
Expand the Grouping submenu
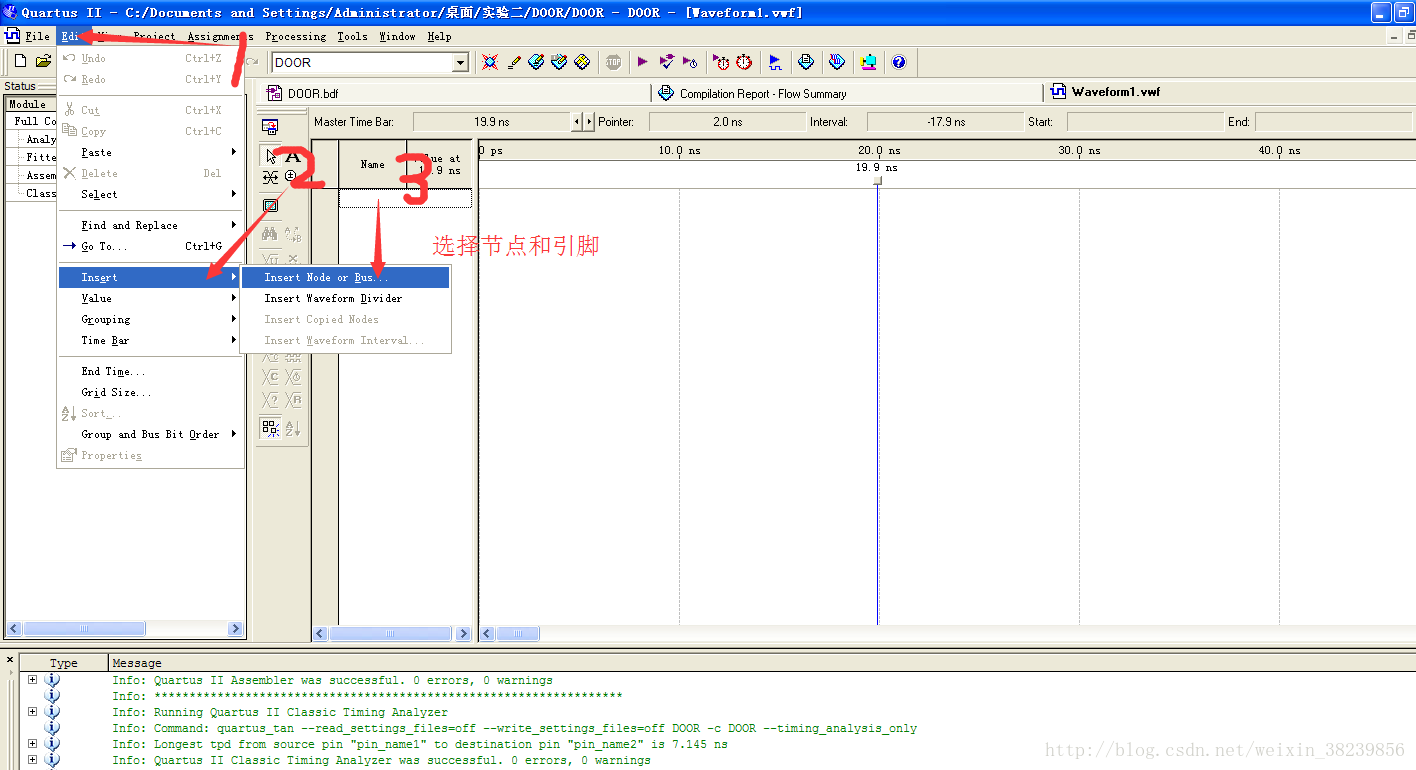pos(150,319)
